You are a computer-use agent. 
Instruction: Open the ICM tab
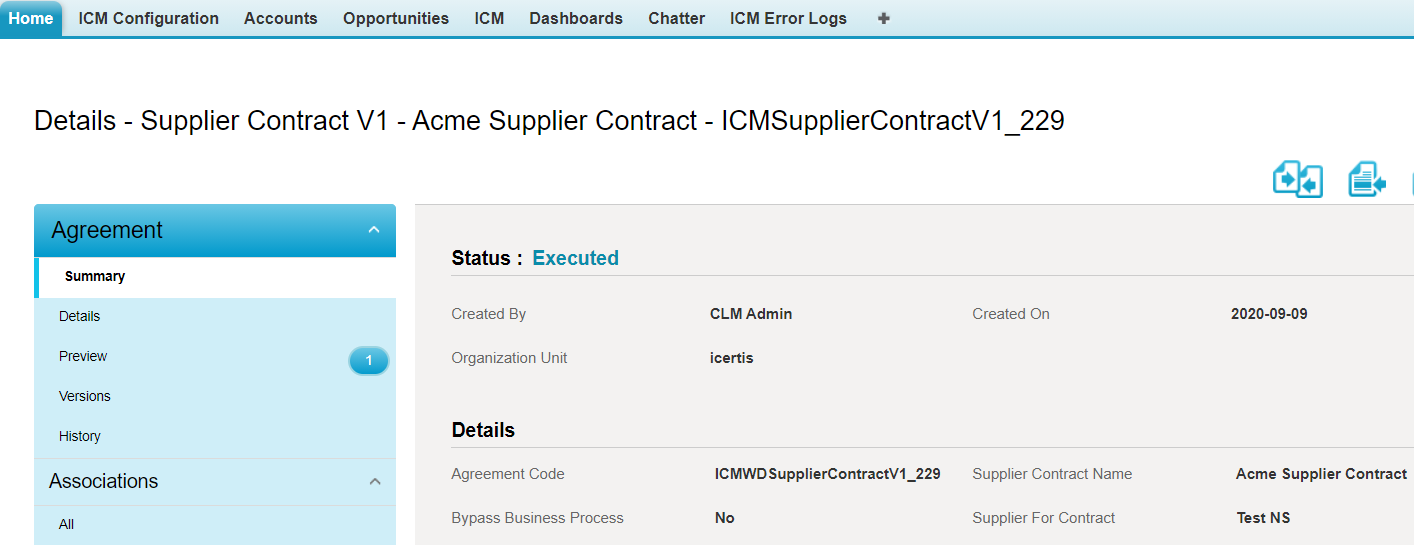(489, 18)
